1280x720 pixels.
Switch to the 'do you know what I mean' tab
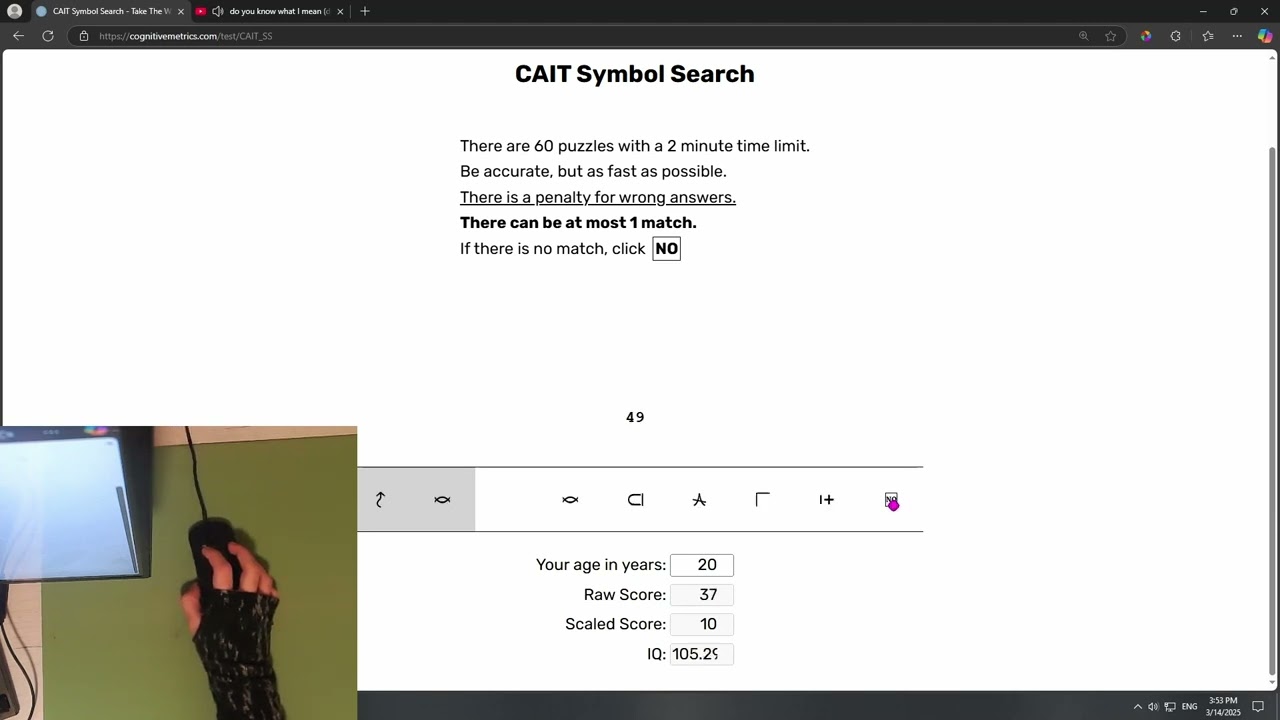(270, 11)
